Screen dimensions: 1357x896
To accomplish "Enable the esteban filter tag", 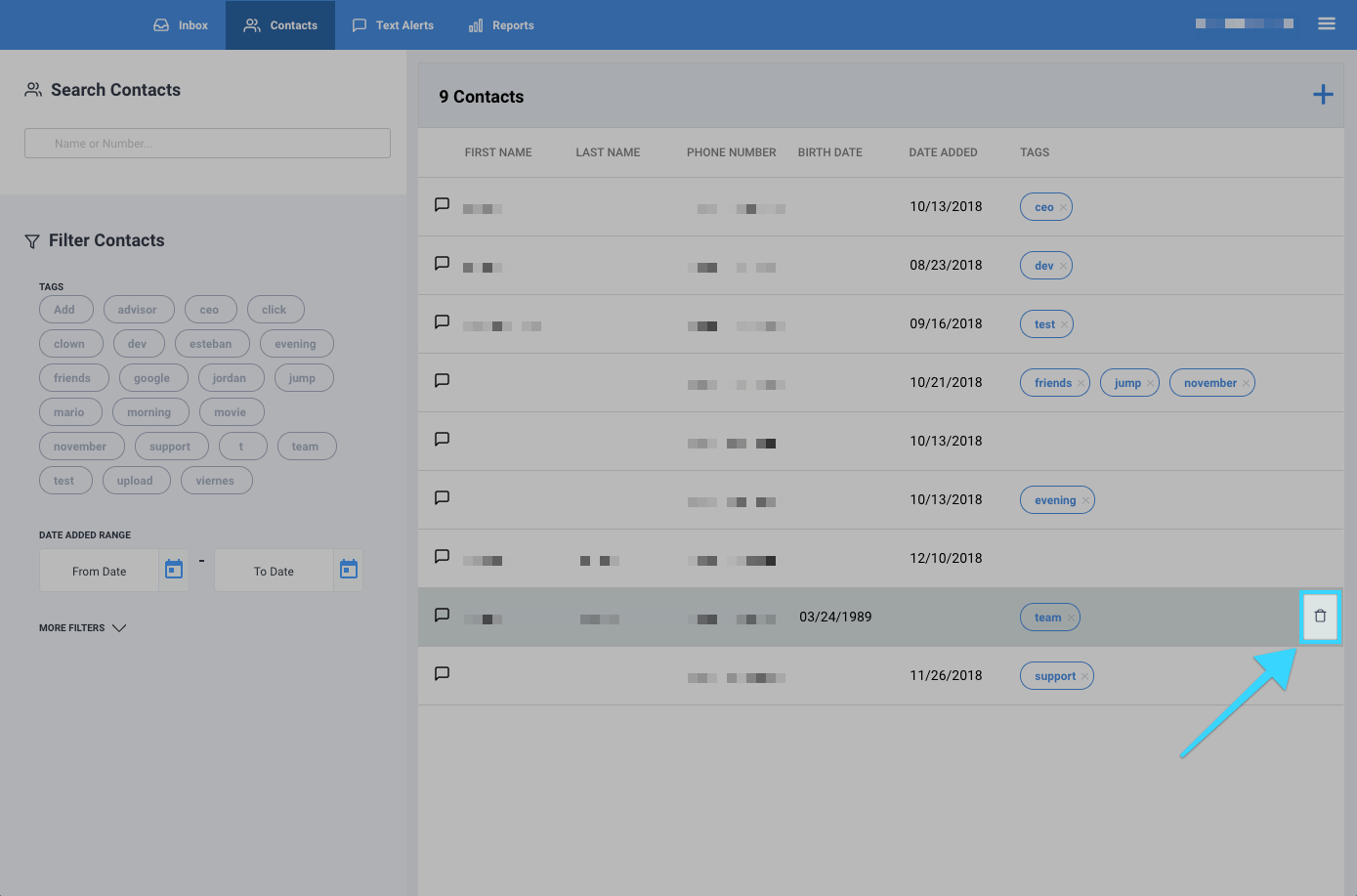I will pyautogui.click(x=212, y=344).
